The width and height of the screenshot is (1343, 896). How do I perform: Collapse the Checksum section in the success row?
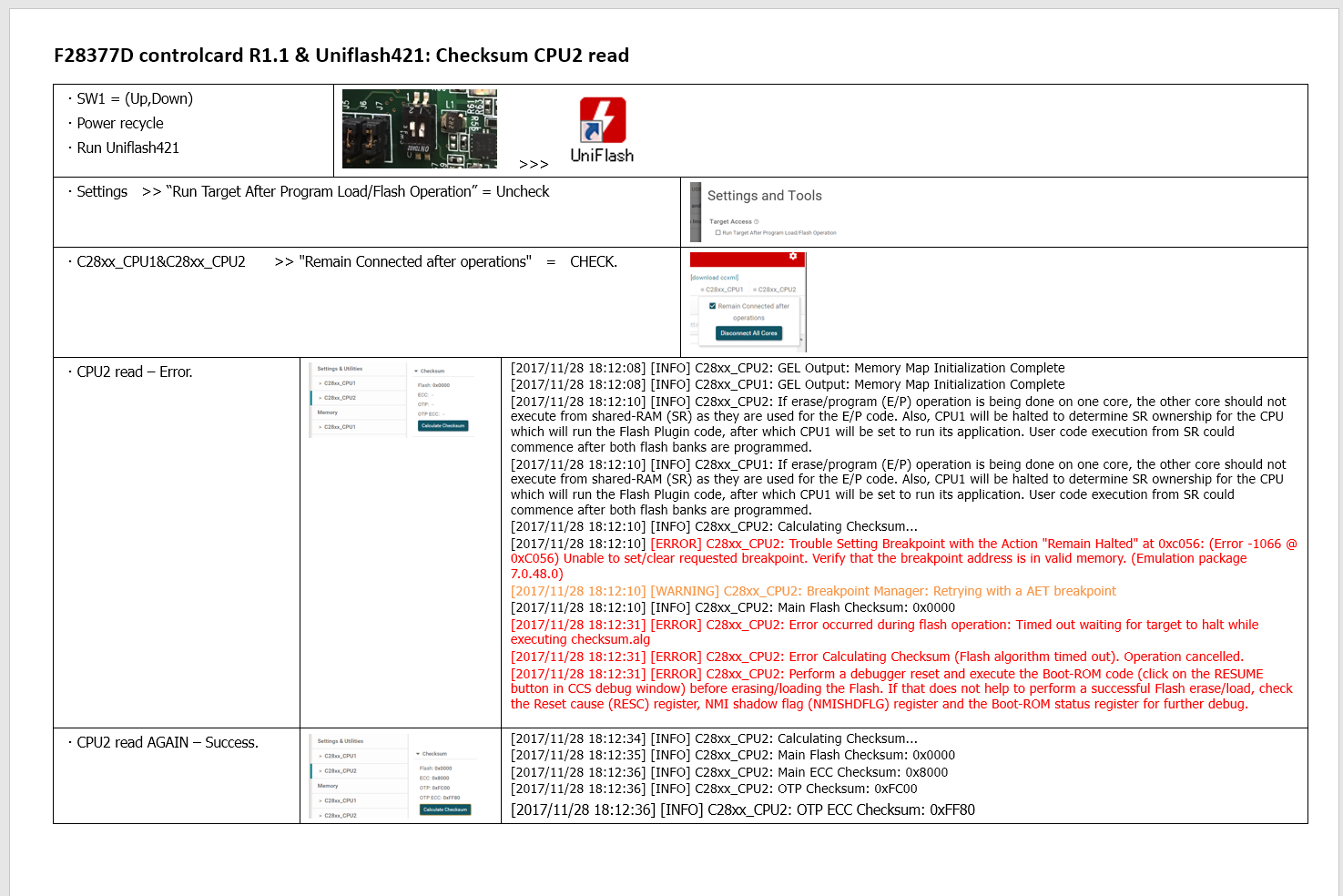(x=418, y=754)
